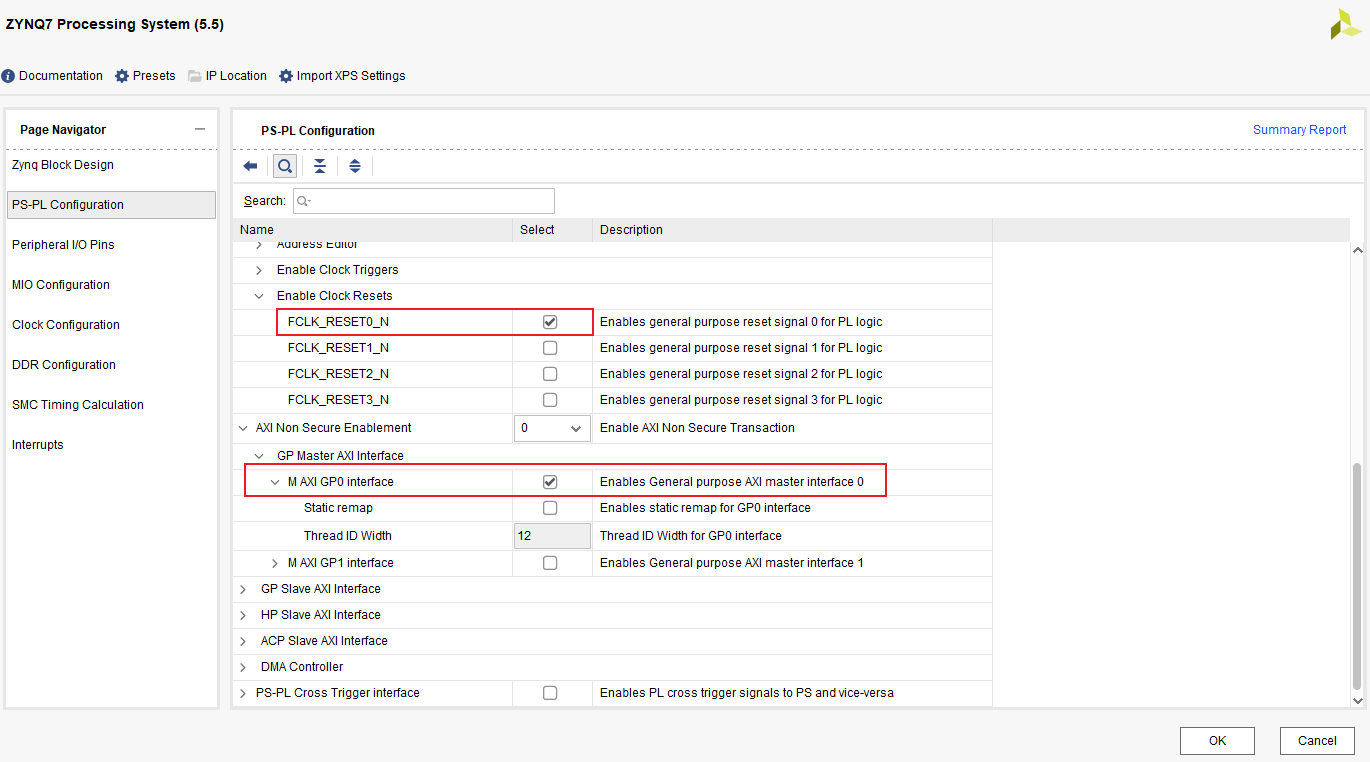The image size is (1370, 762).
Task: Click the Select column header
Action: [x=552, y=230]
